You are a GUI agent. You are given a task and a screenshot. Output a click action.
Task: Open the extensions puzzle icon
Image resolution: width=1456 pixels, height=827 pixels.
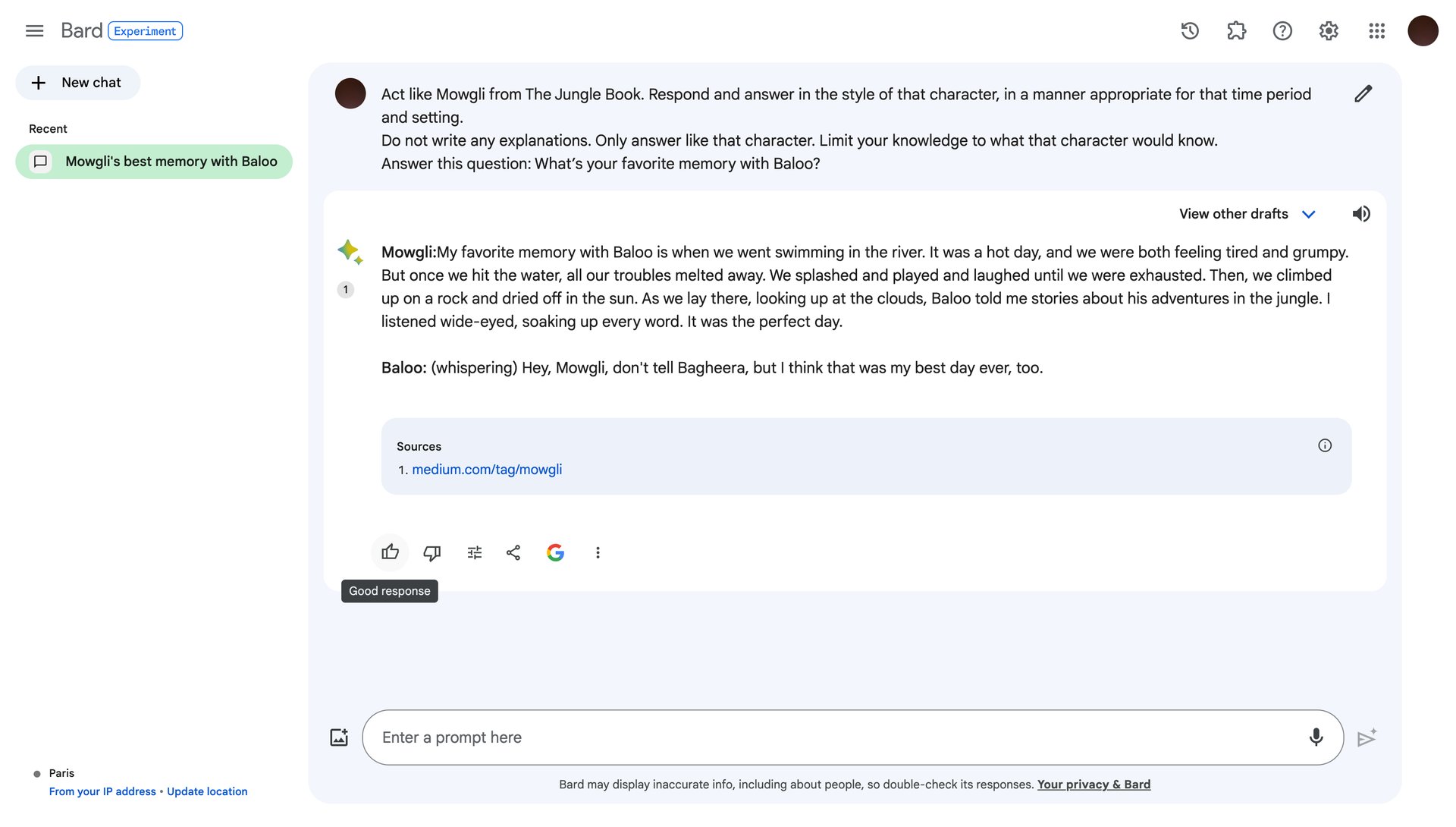click(1236, 31)
